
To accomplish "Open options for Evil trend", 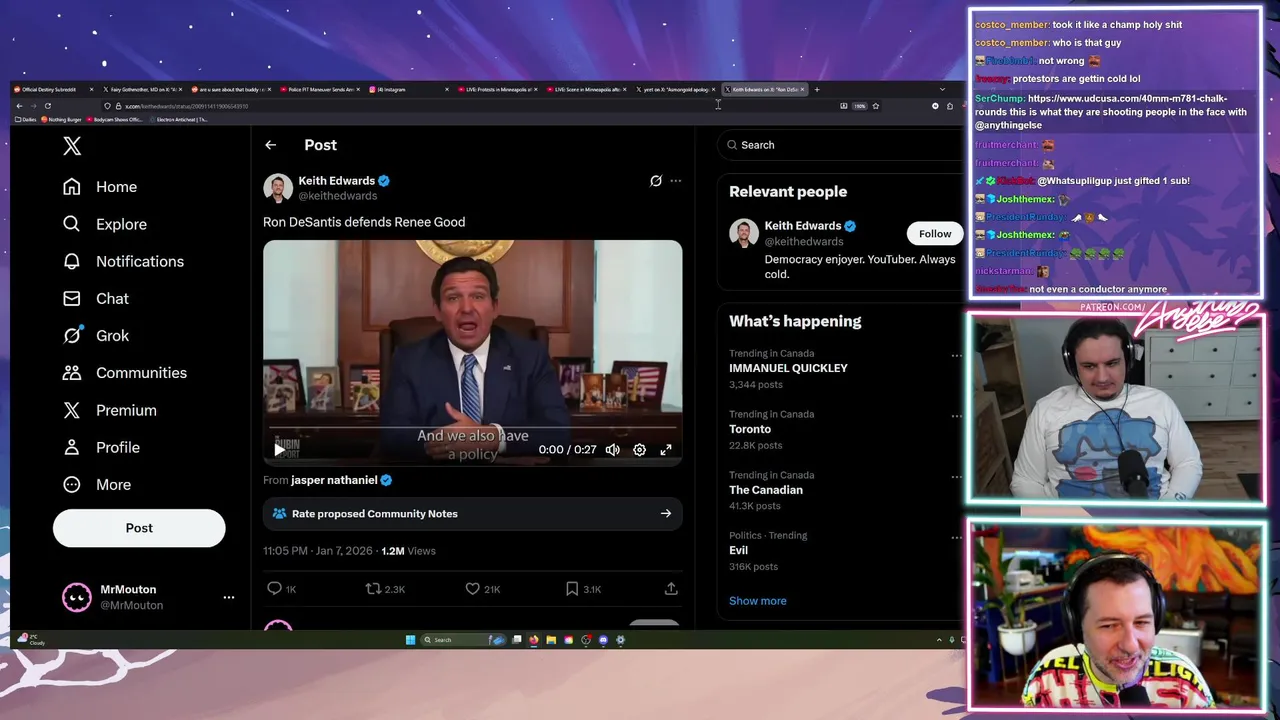I will click(x=956, y=537).
